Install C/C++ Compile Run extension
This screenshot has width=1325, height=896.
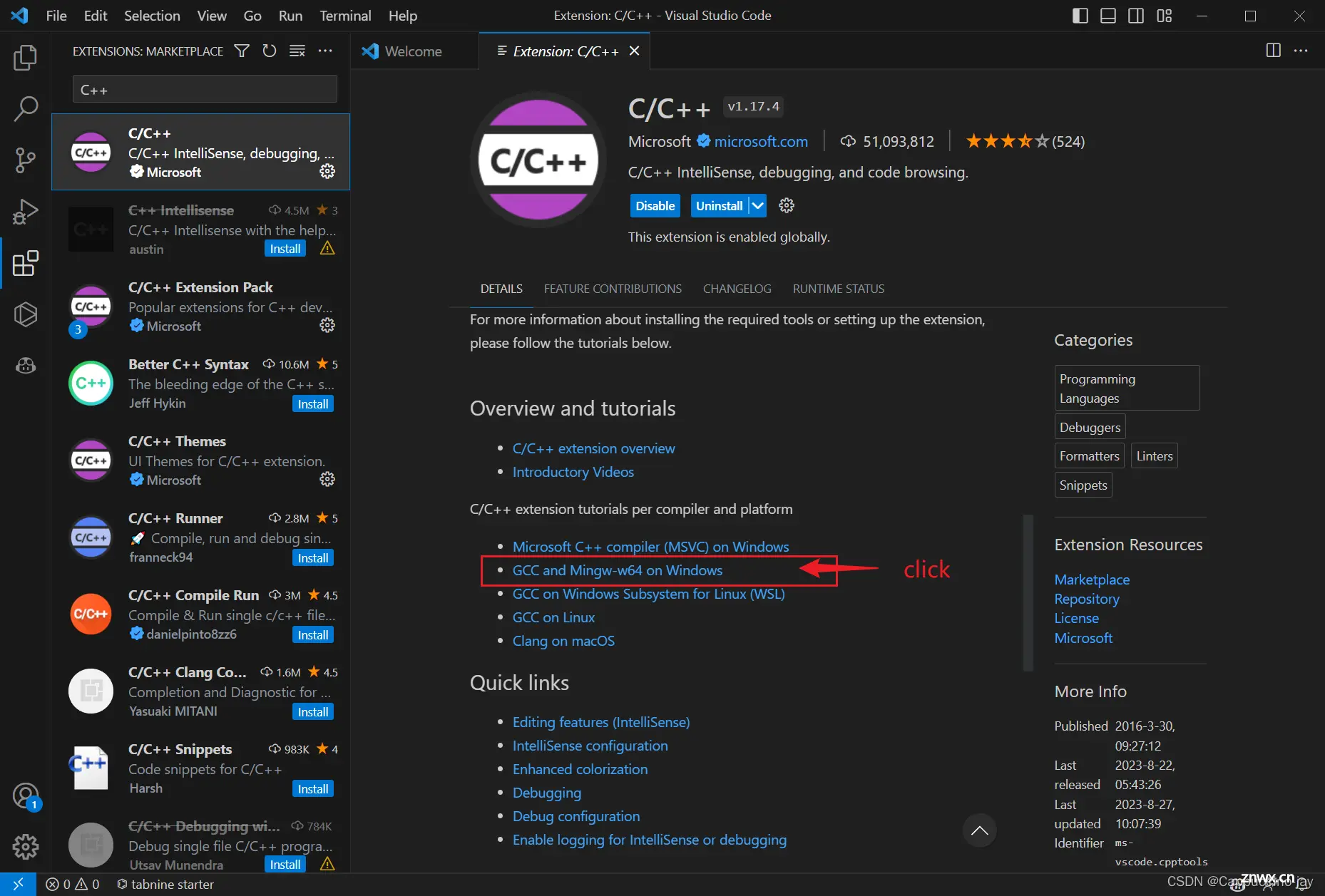tap(313, 635)
